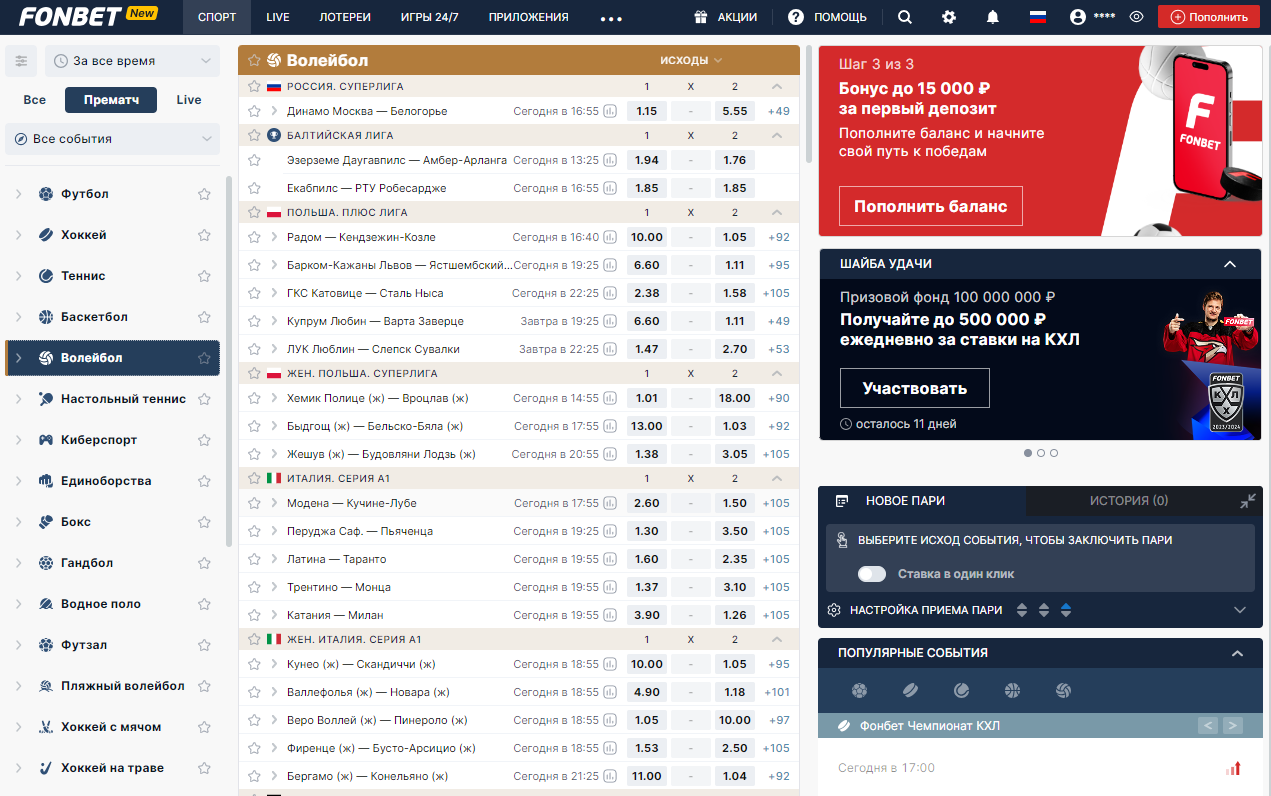The height and width of the screenshot is (796, 1271).
Task: Select third promo carousel dot
Action: (x=1054, y=453)
